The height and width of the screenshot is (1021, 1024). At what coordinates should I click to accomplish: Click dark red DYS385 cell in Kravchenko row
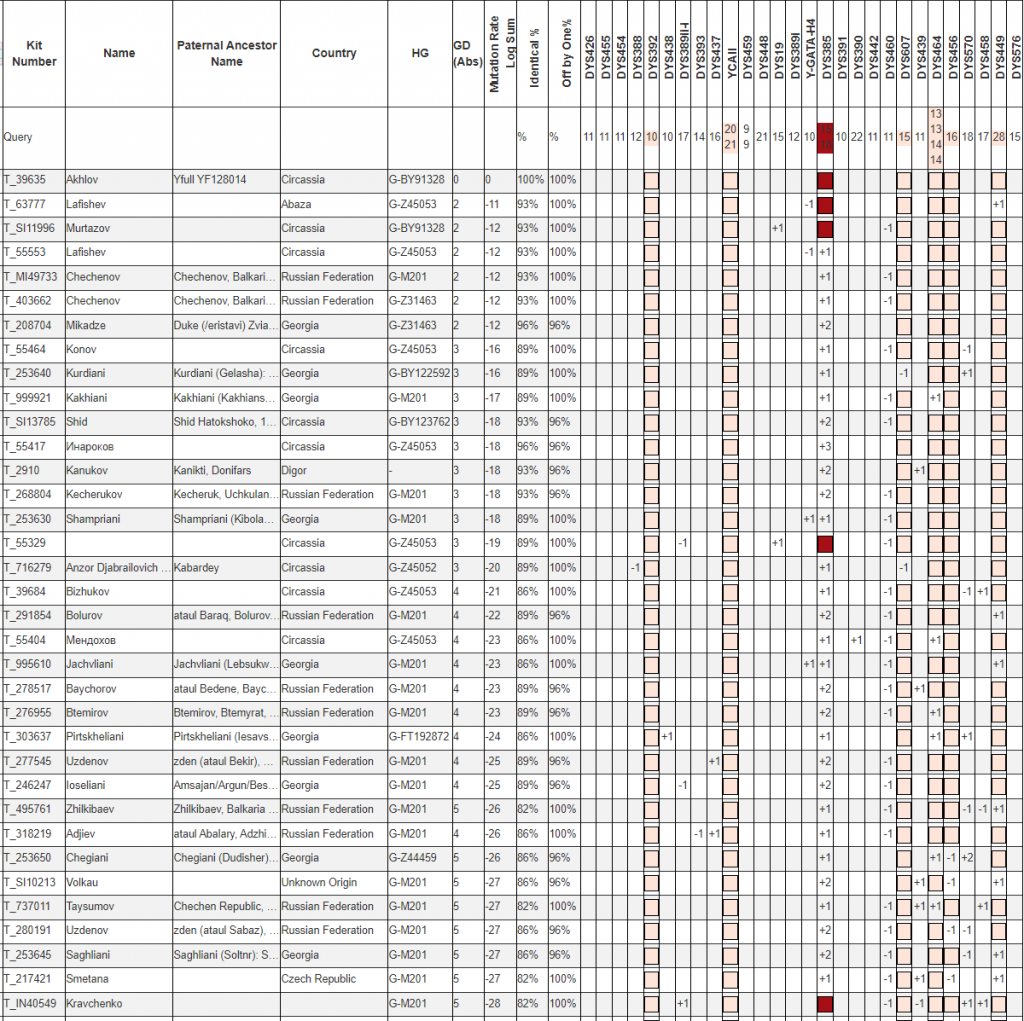(x=825, y=1004)
